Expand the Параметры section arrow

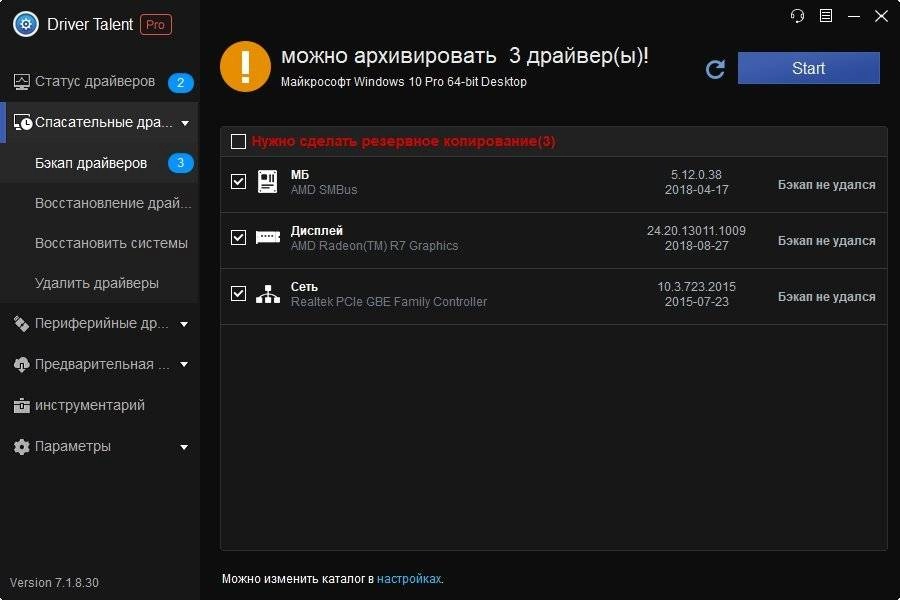[184, 447]
